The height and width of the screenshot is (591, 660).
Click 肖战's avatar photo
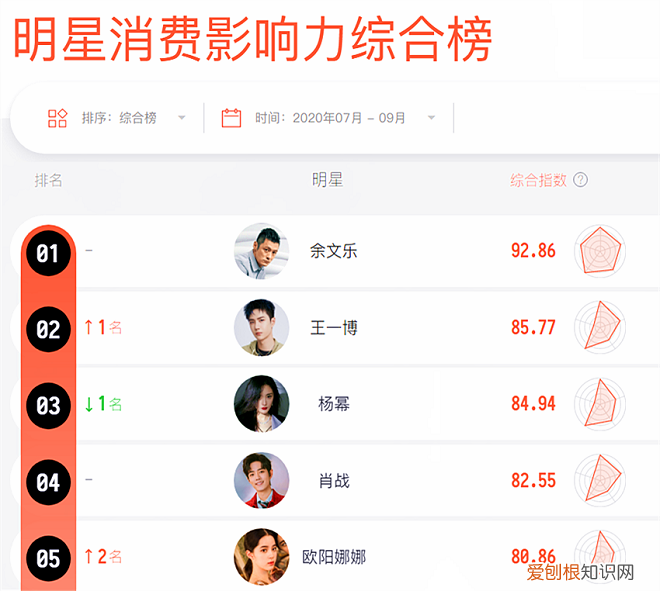[261, 480]
